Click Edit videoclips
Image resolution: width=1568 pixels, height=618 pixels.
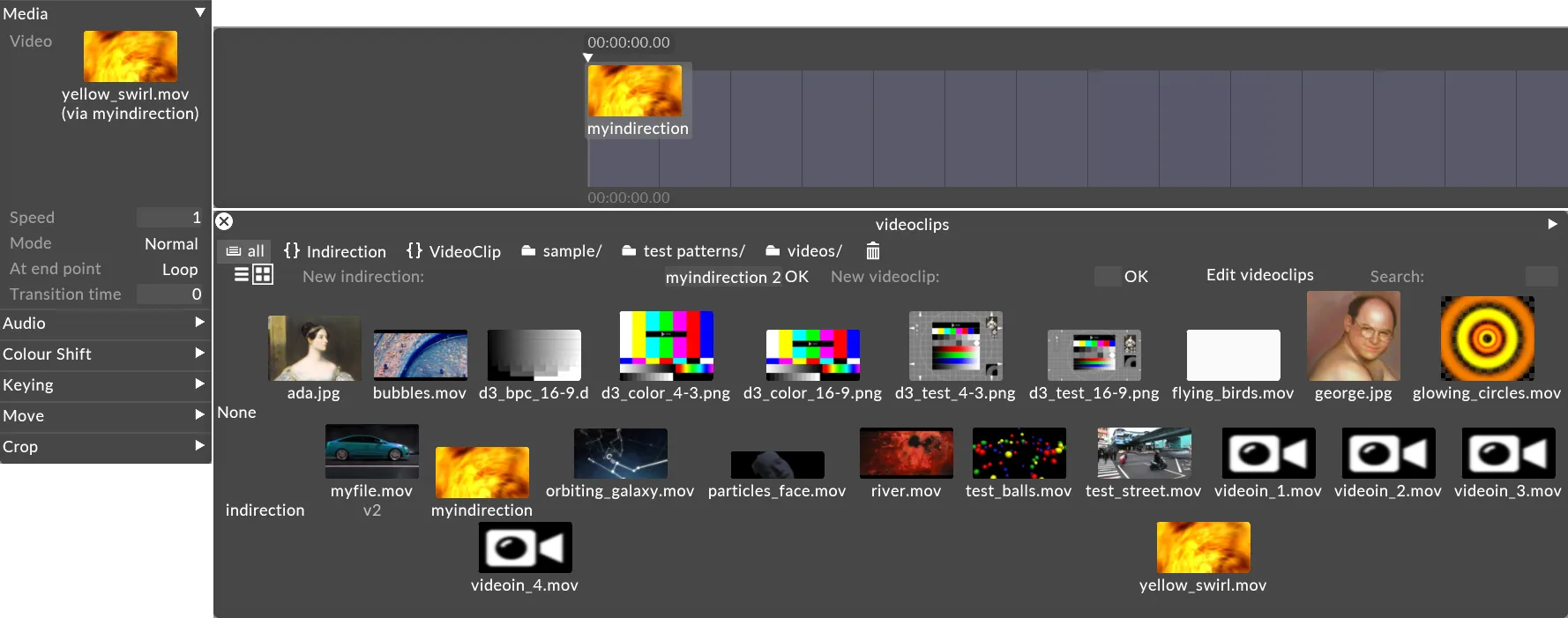pos(1259,275)
